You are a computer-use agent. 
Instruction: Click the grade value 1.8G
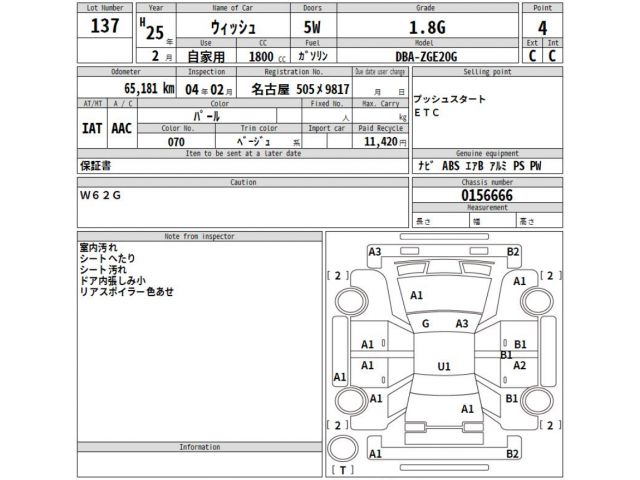point(427,27)
